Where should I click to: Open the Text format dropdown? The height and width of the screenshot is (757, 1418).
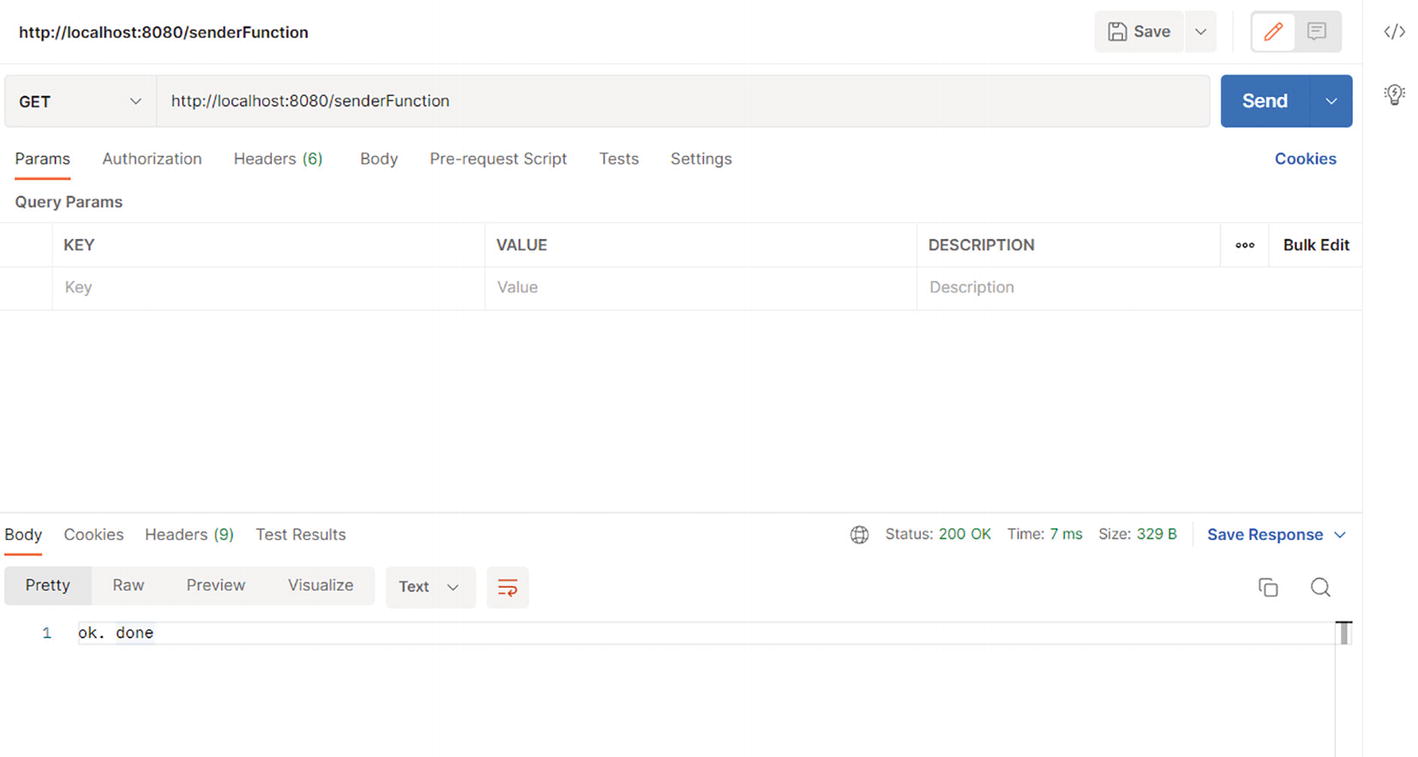(x=429, y=587)
